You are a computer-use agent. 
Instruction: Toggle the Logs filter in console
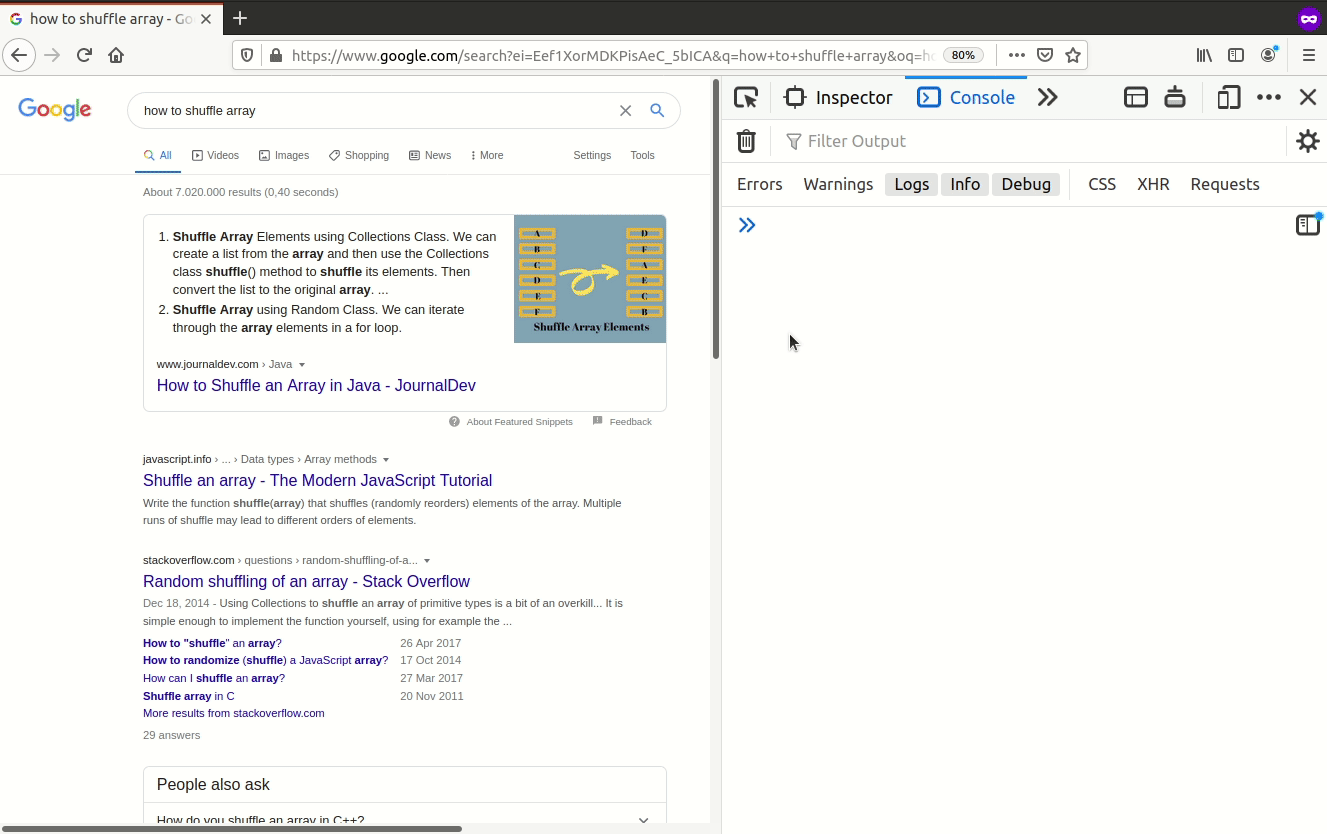tap(911, 184)
